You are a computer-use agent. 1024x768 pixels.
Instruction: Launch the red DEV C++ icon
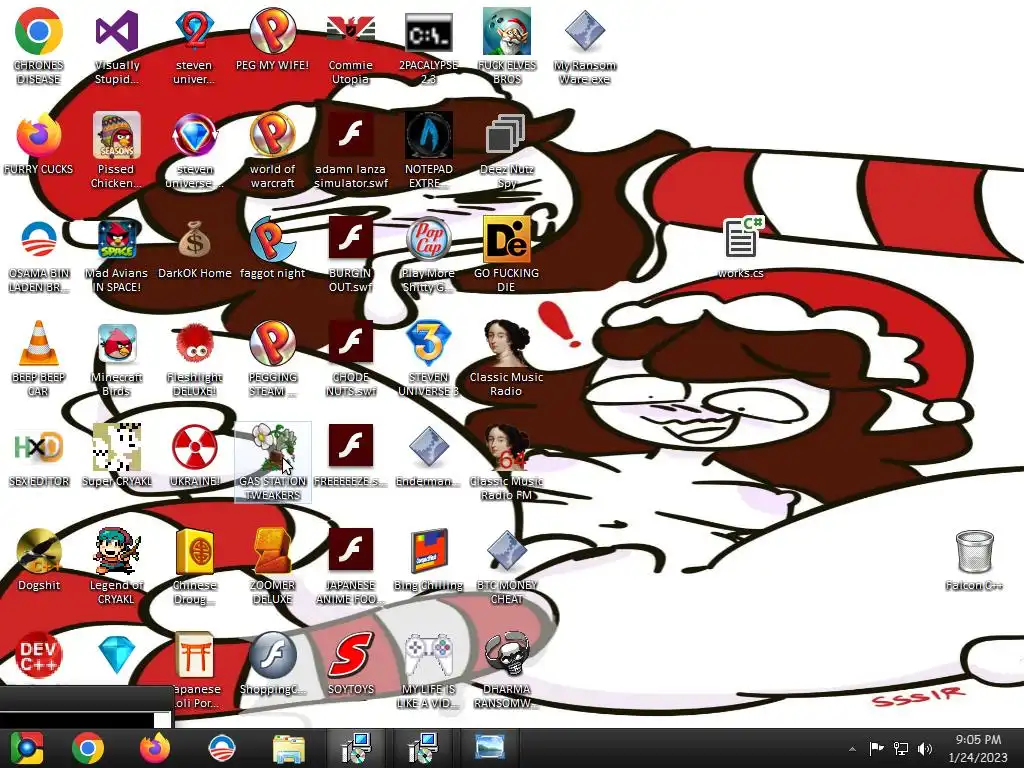click(39, 655)
